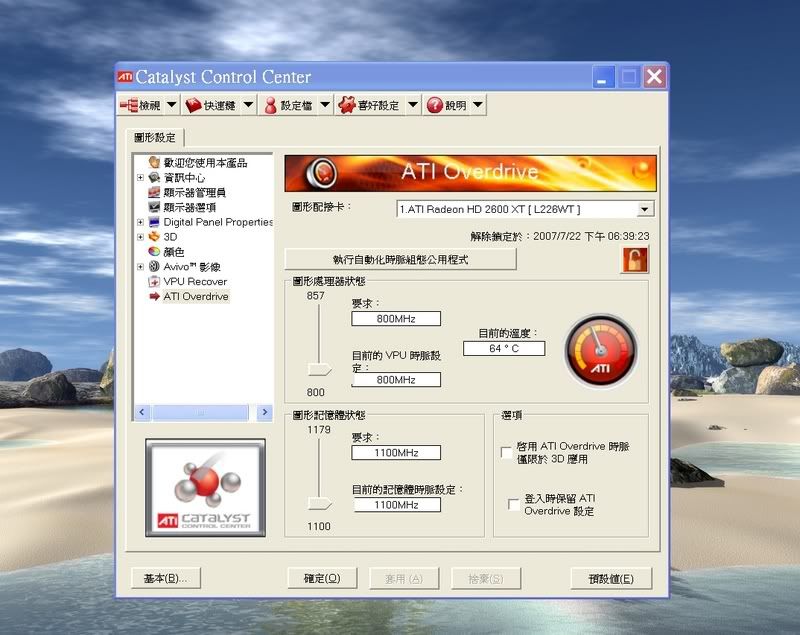Click the 說明 help question mark icon
800x635 pixels.
pyautogui.click(x=435, y=105)
